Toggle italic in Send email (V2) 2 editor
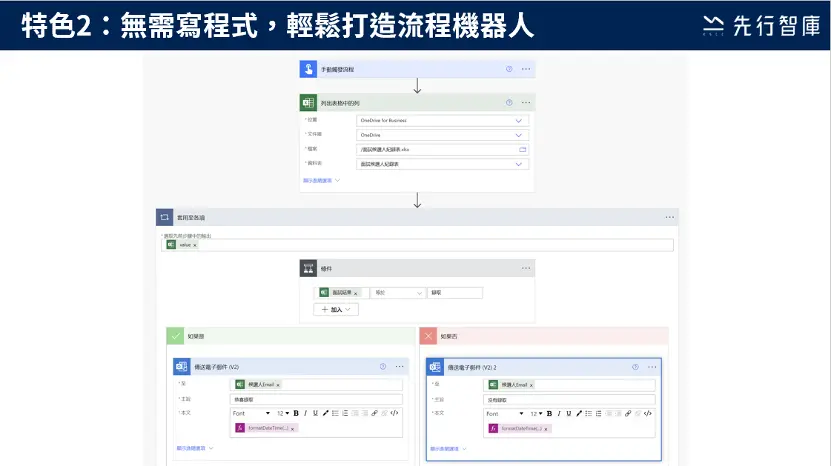The height and width of the screenshot is (466, 832). (559, 414)
